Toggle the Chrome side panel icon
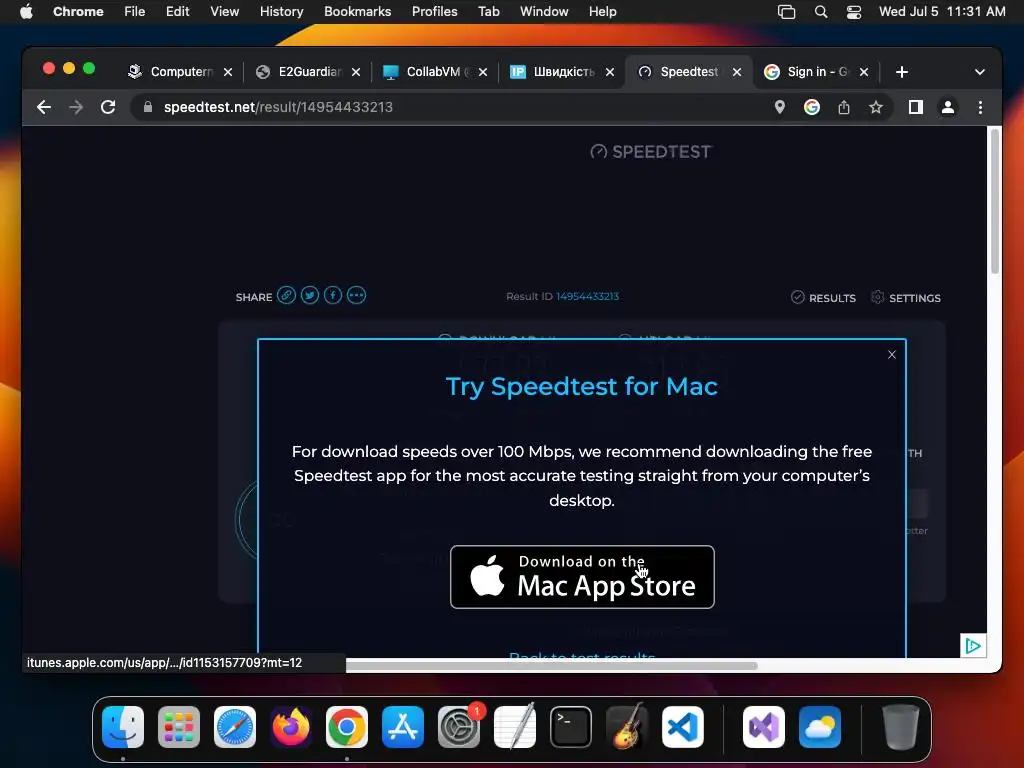This screenshot has height=768, width=1024. click(x=916, y=107)
